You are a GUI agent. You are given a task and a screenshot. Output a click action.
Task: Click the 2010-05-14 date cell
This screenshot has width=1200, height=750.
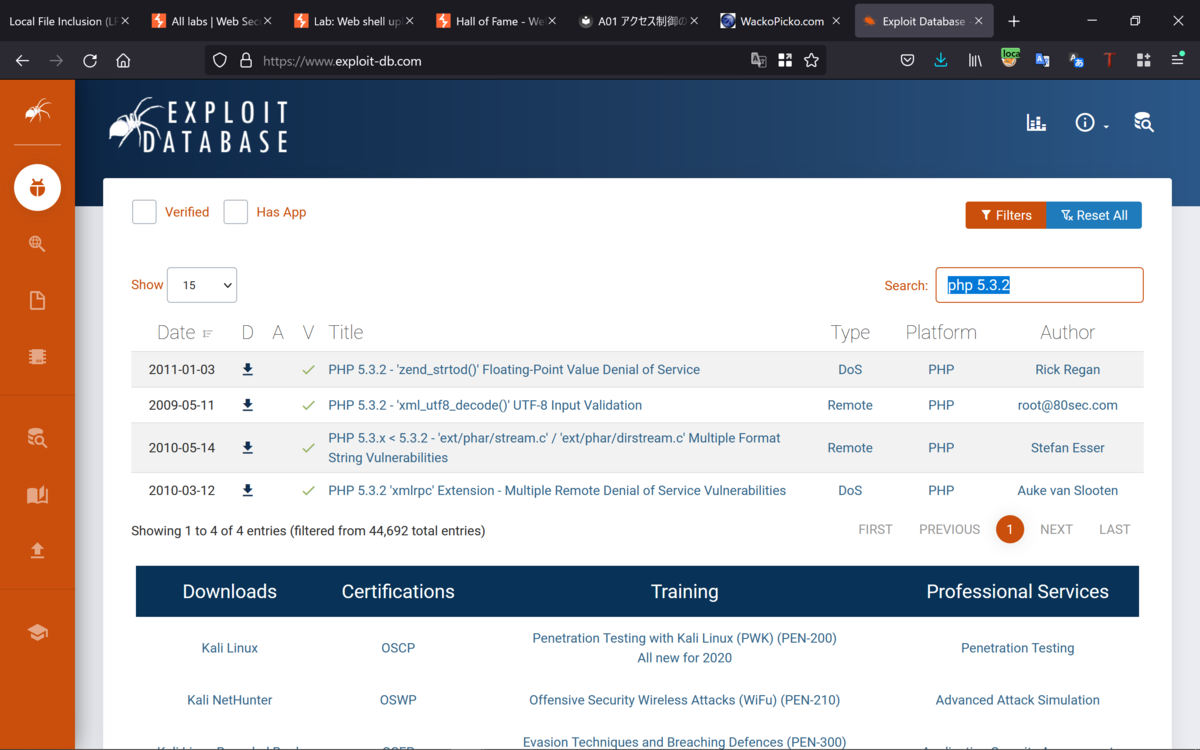coord(182,448)
